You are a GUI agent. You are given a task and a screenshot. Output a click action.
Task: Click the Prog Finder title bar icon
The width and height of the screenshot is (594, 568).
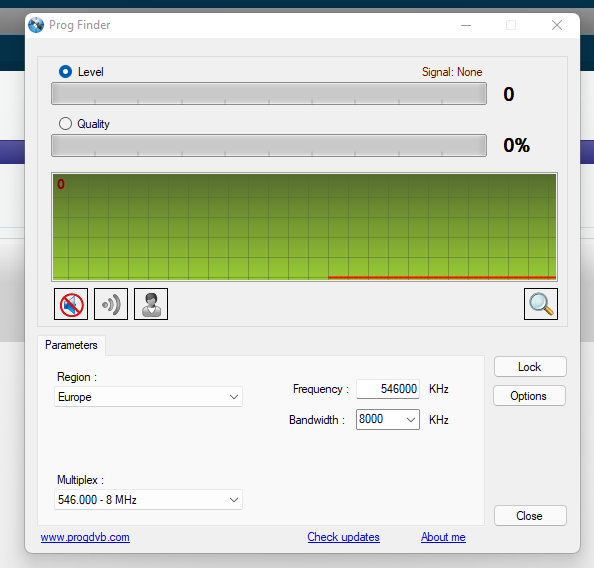36,25
